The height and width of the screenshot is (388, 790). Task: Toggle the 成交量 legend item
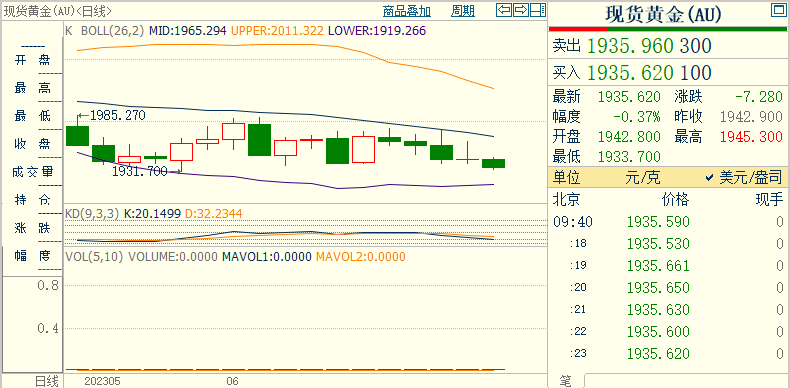(33, 172)
